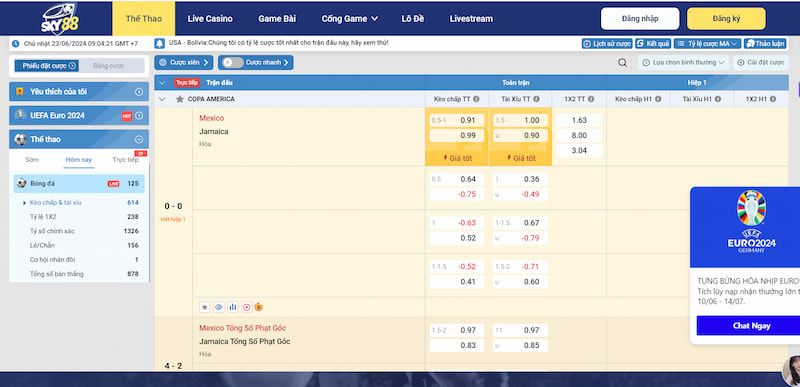Click Giá tốt under Kèo chấp
The image size is (800, 387).
tap(457, 159)
